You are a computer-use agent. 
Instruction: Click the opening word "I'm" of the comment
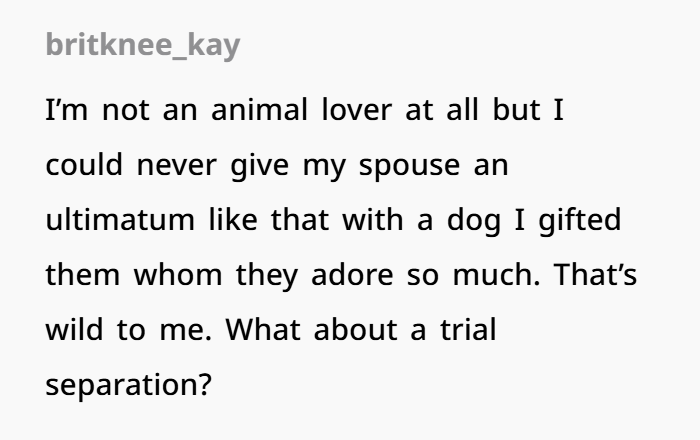tap(67, 109)
